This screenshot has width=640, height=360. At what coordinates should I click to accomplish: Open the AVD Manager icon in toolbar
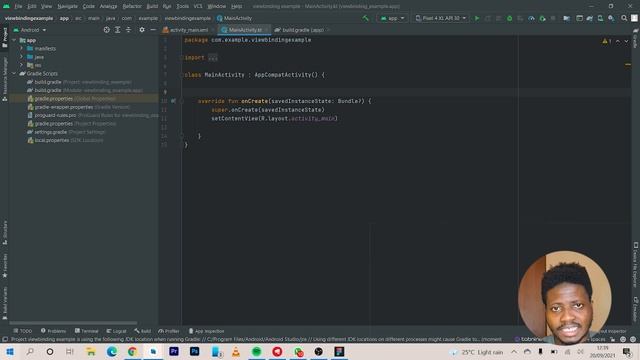point(600,18)
